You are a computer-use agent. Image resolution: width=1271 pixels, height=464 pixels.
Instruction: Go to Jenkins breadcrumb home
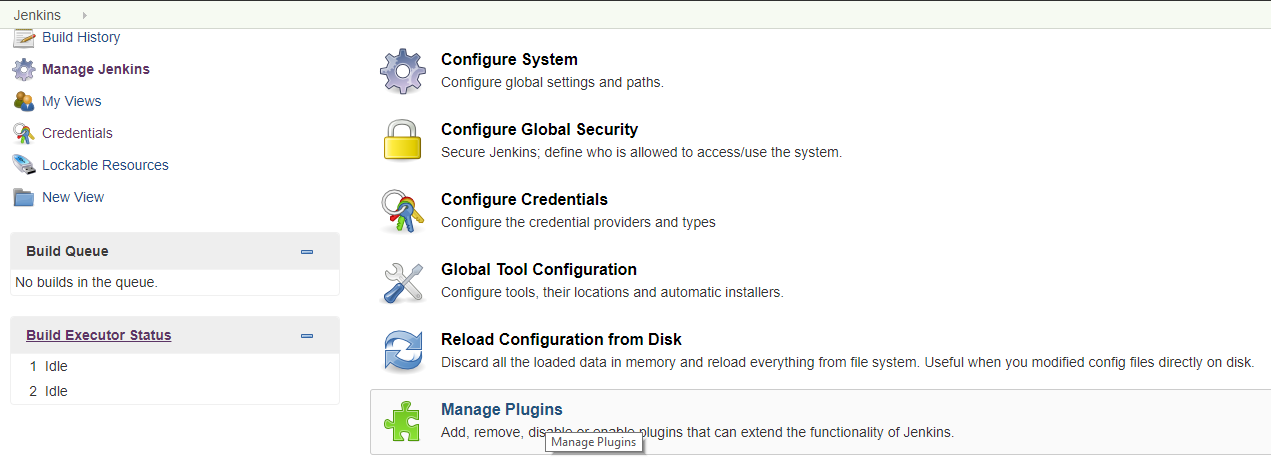pos(37,15)
